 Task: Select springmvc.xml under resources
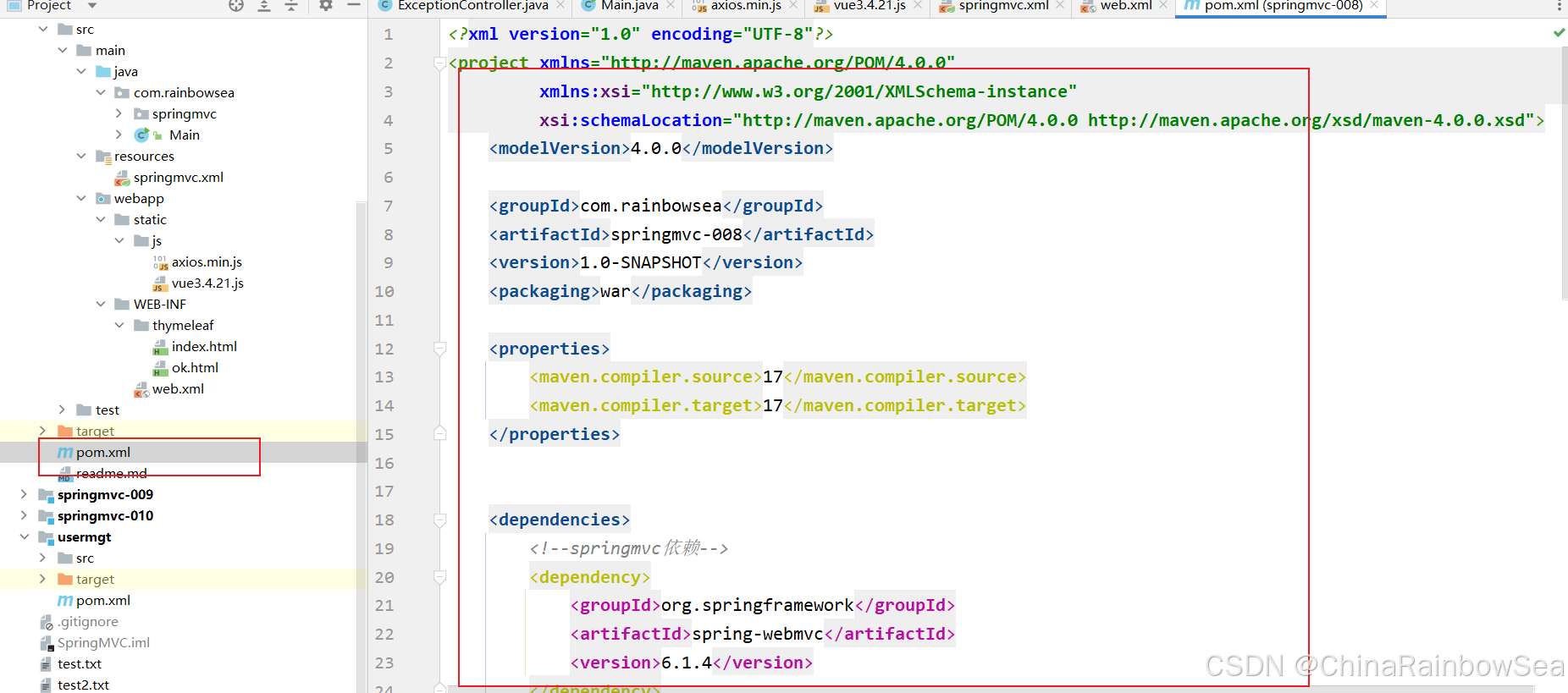point(178,177)
